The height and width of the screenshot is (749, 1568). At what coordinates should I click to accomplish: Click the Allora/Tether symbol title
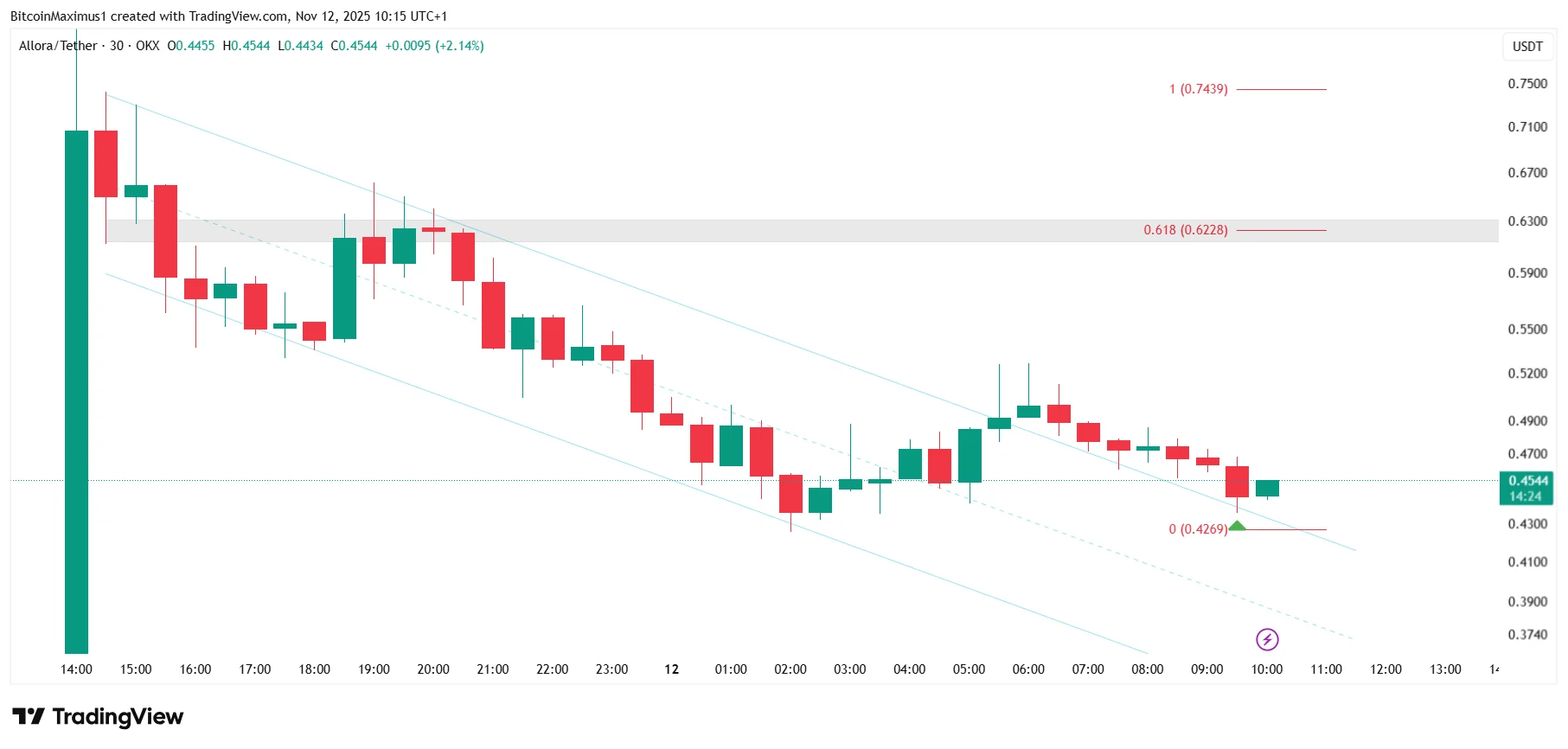point(58,46)
